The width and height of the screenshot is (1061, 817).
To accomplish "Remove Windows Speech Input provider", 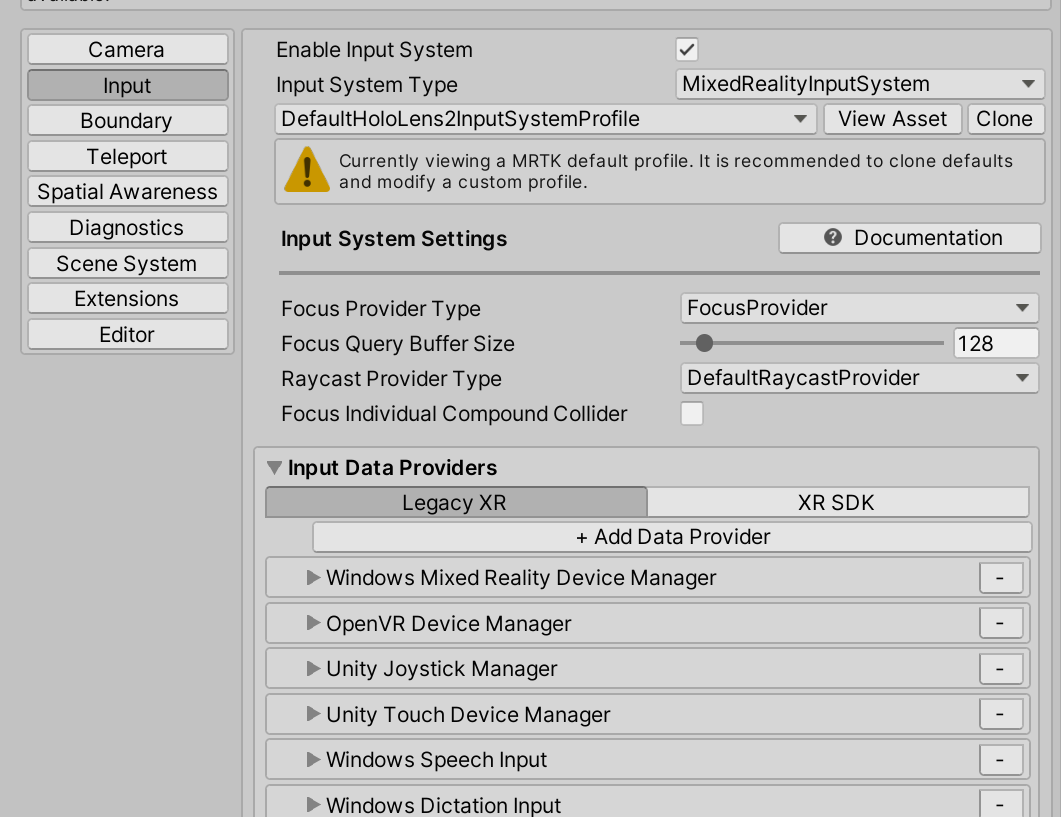I will [1000, 759].
